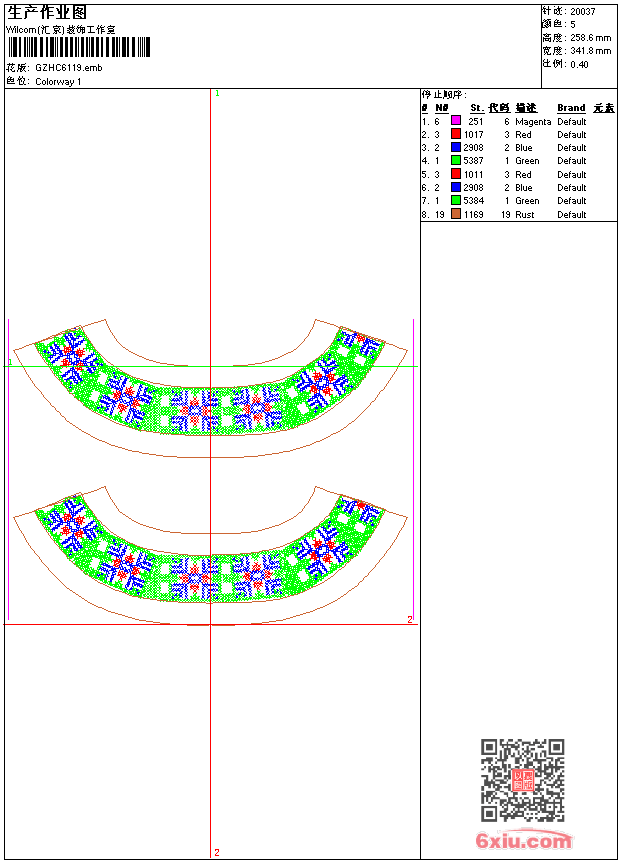Click the QR code on the worksheet
Screen dimensions: 620x860
coord(522,780)
